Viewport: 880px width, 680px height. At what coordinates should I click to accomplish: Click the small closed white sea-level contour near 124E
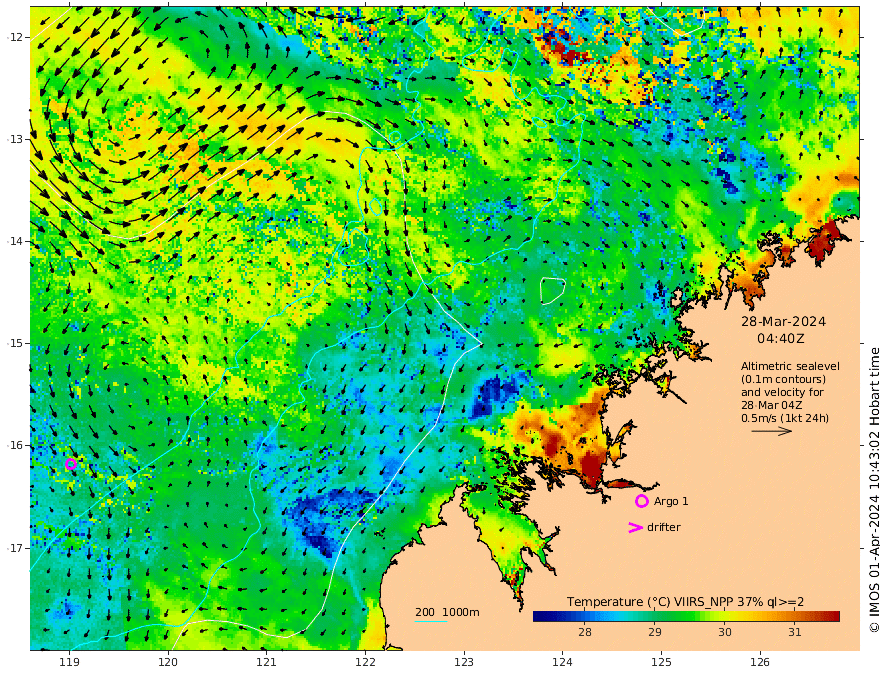[x=552, y=291]
